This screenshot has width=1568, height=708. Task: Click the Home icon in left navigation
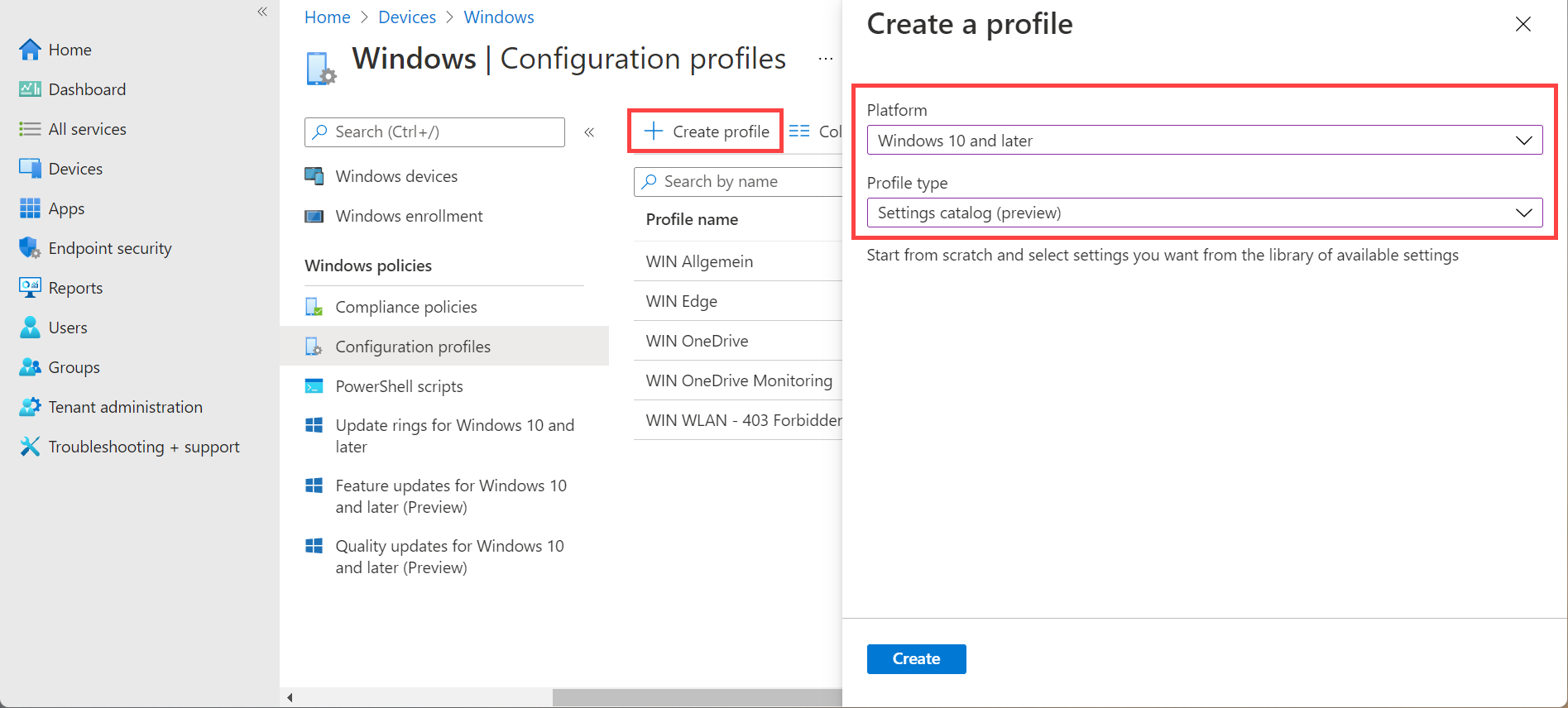[30, 50]
